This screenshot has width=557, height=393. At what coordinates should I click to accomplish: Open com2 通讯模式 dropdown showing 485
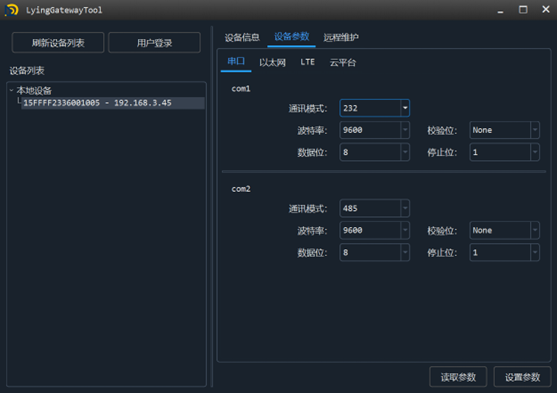point(374,208)
